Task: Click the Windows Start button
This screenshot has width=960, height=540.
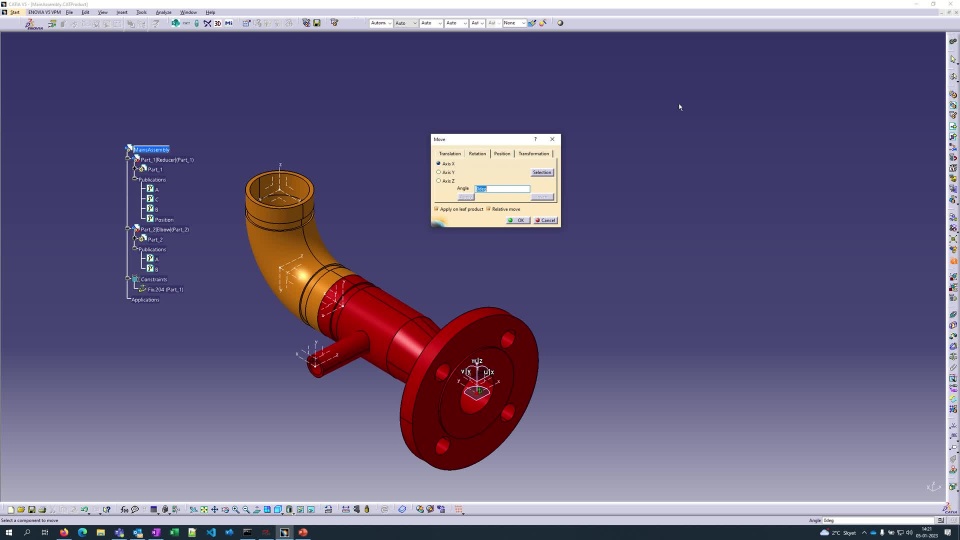Action: [x=9, y=533]
